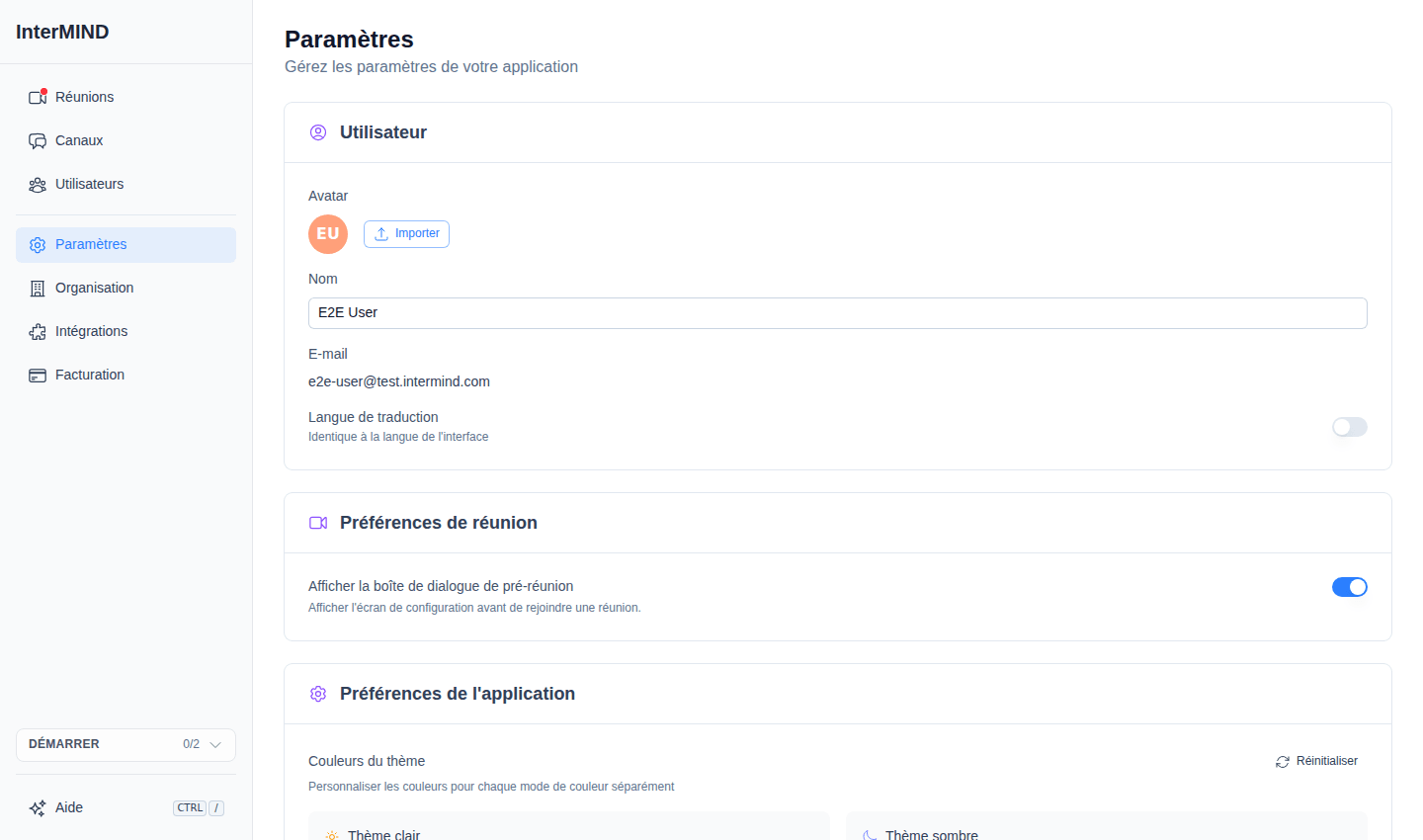Image resolution: width=1423 pixels, height=840 pixels.
Task: Click the Facturation credit card icon
Action: (38, 375)
